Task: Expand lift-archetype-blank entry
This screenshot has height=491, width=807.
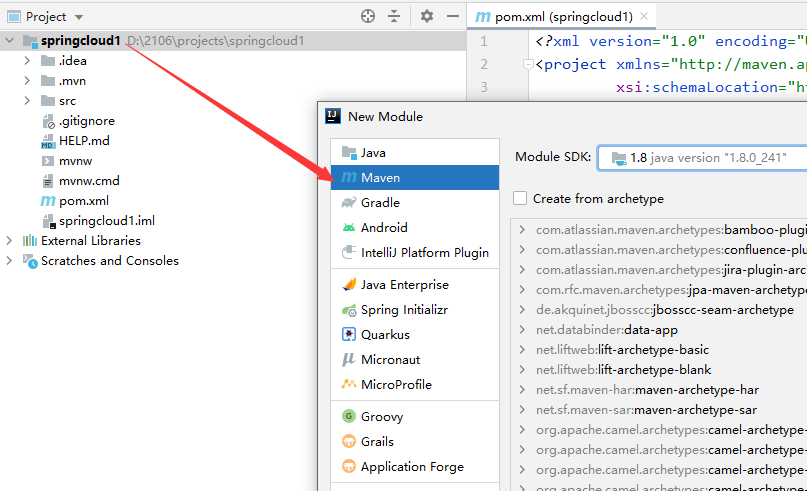Action: tap(522, 370)
